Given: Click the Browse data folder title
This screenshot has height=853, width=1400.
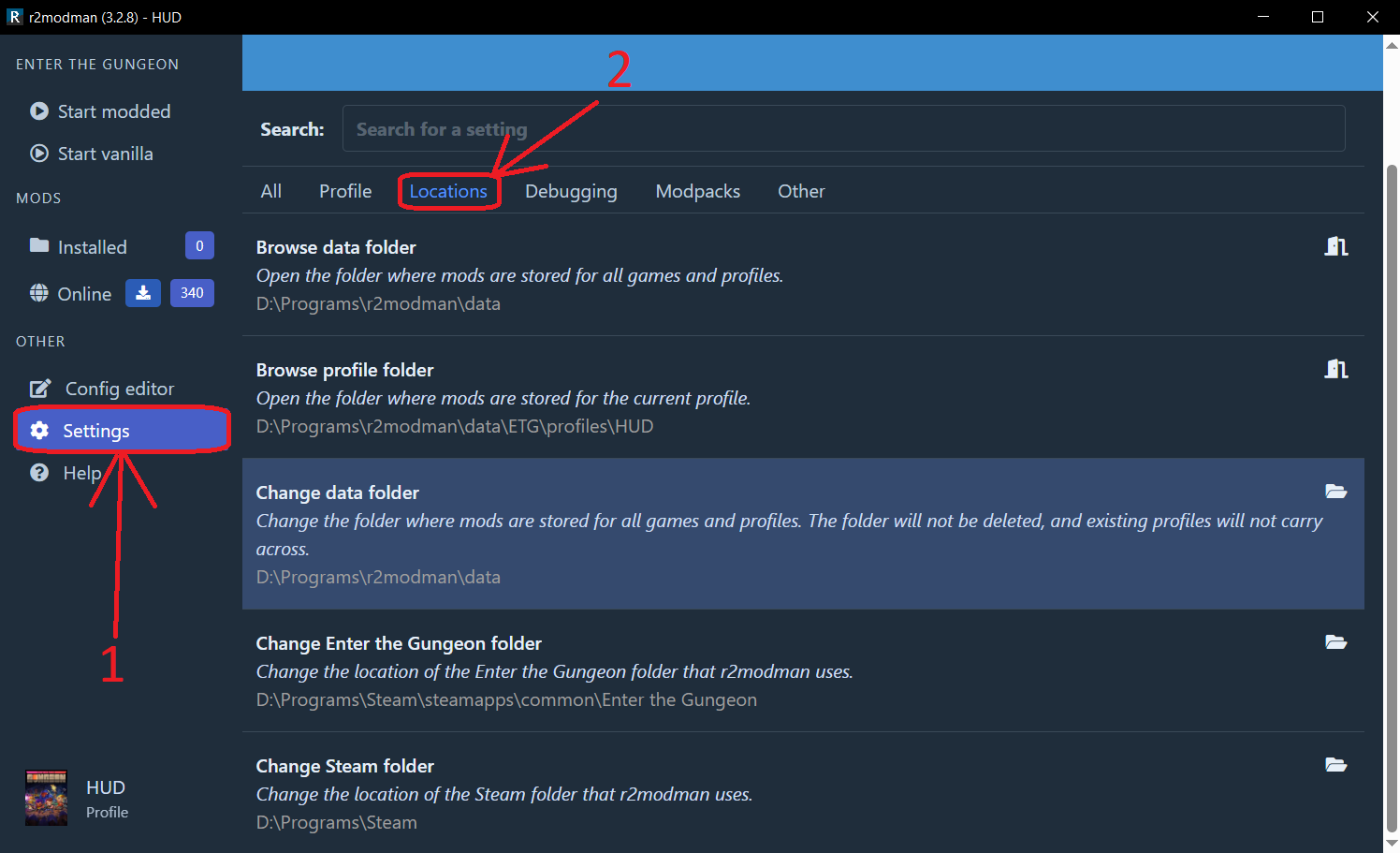Looking at the screenshot, I should [x=336, y=247].
